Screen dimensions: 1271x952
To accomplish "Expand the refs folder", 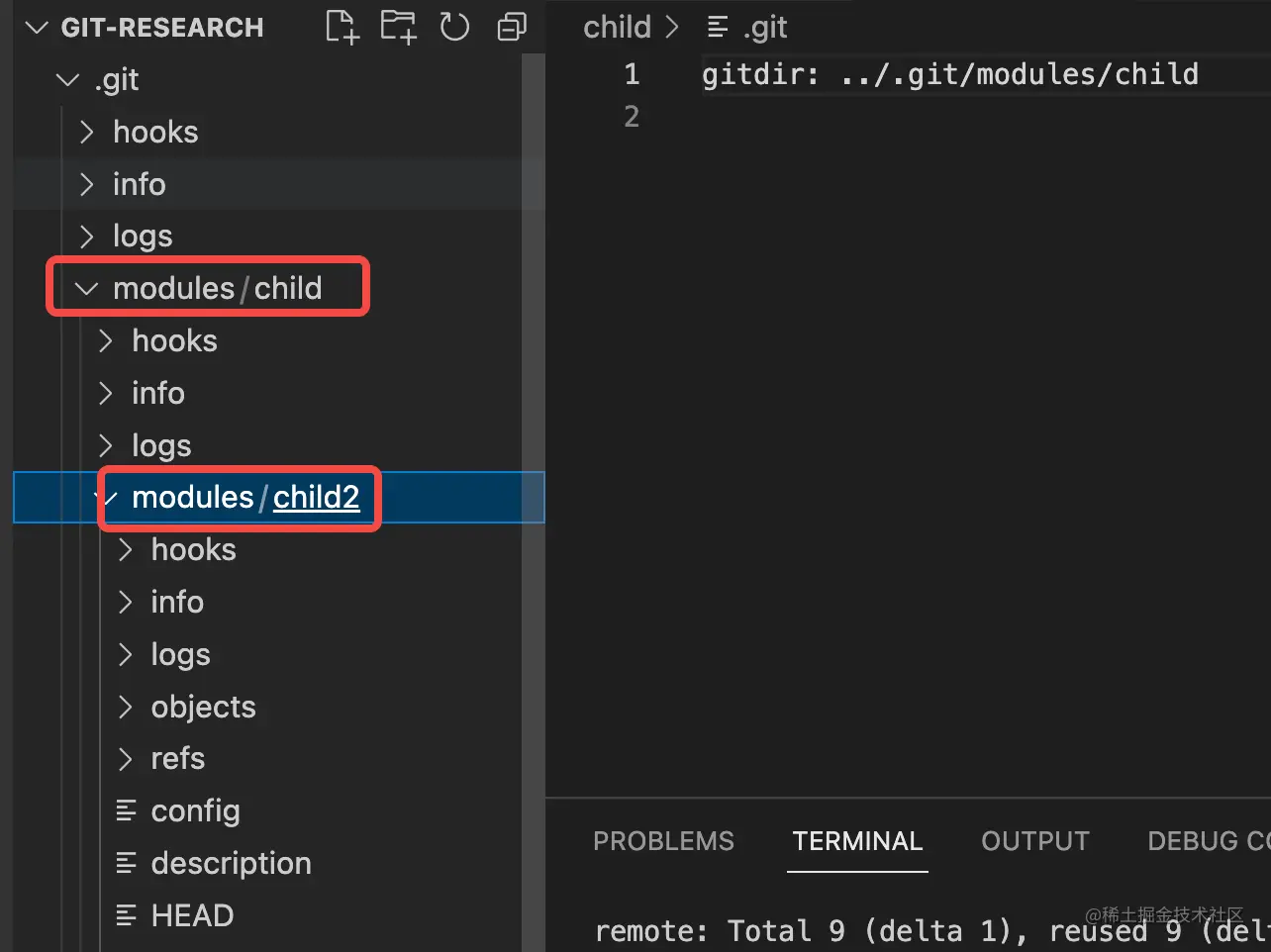I will pos(125,759).
